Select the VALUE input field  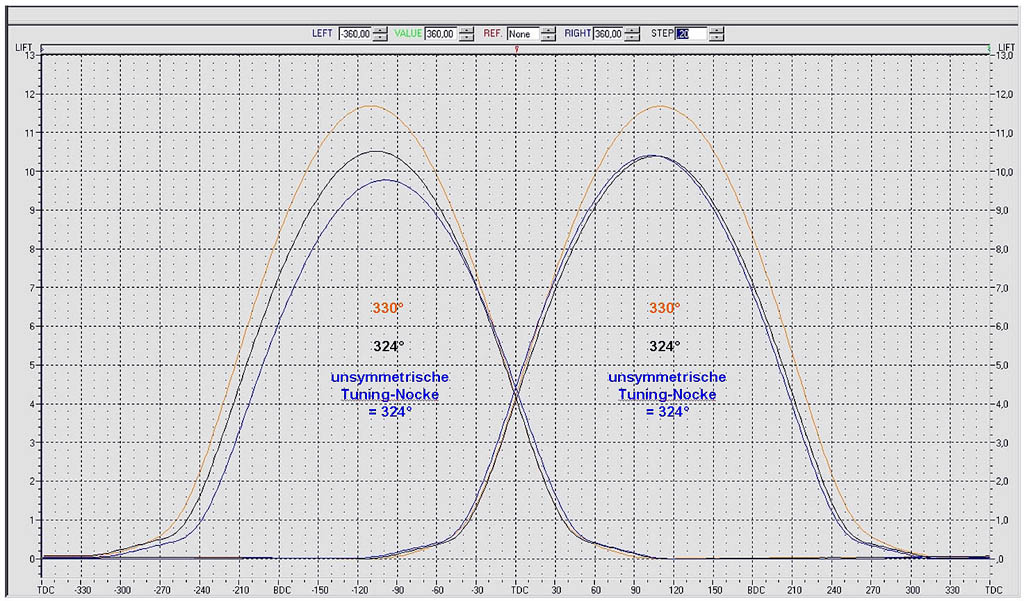(440, 33)
